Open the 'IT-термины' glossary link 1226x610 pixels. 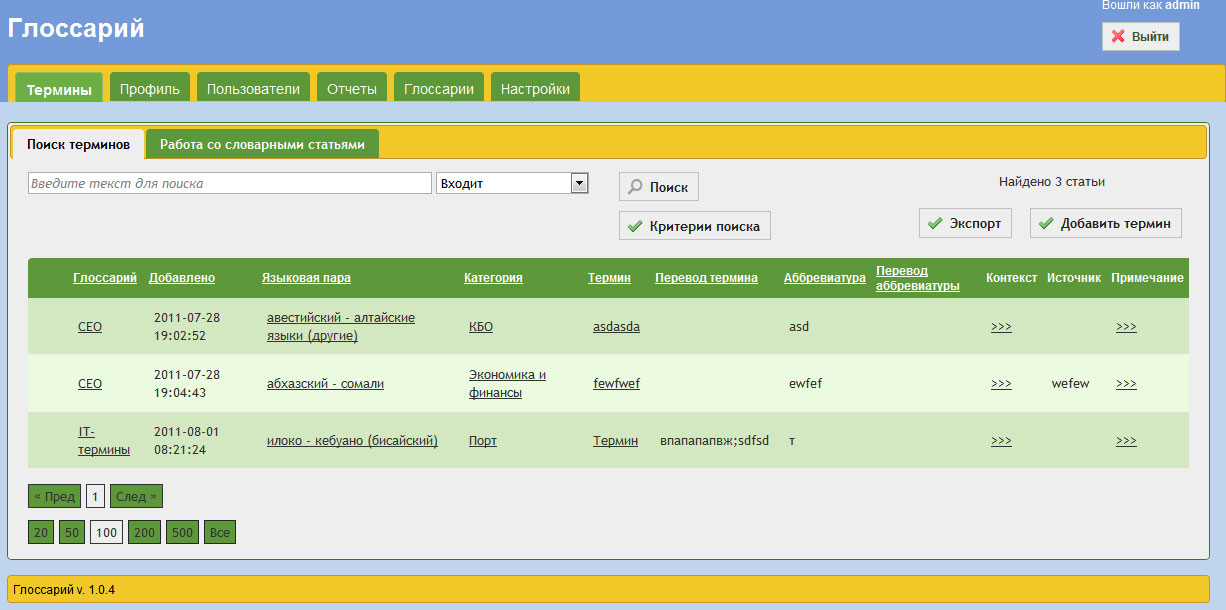click(104, 440)
